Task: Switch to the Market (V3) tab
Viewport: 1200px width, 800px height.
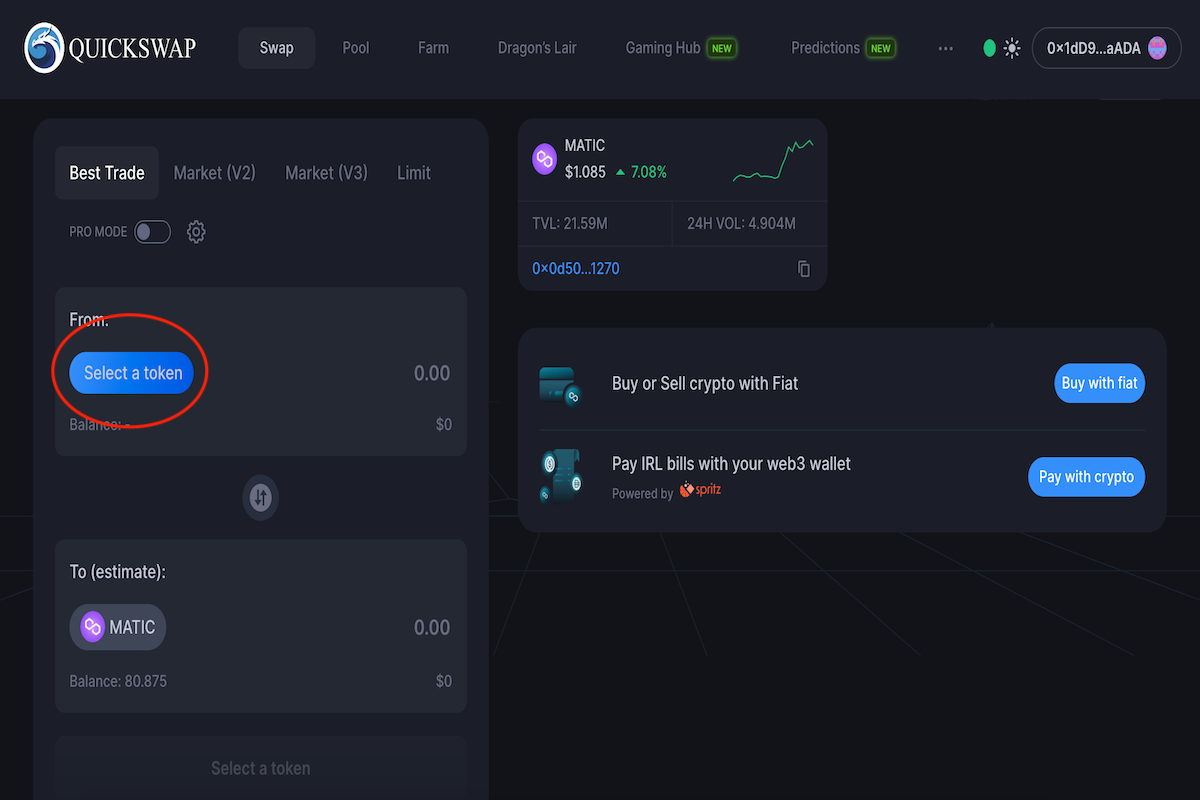Action: coord(326,173)
